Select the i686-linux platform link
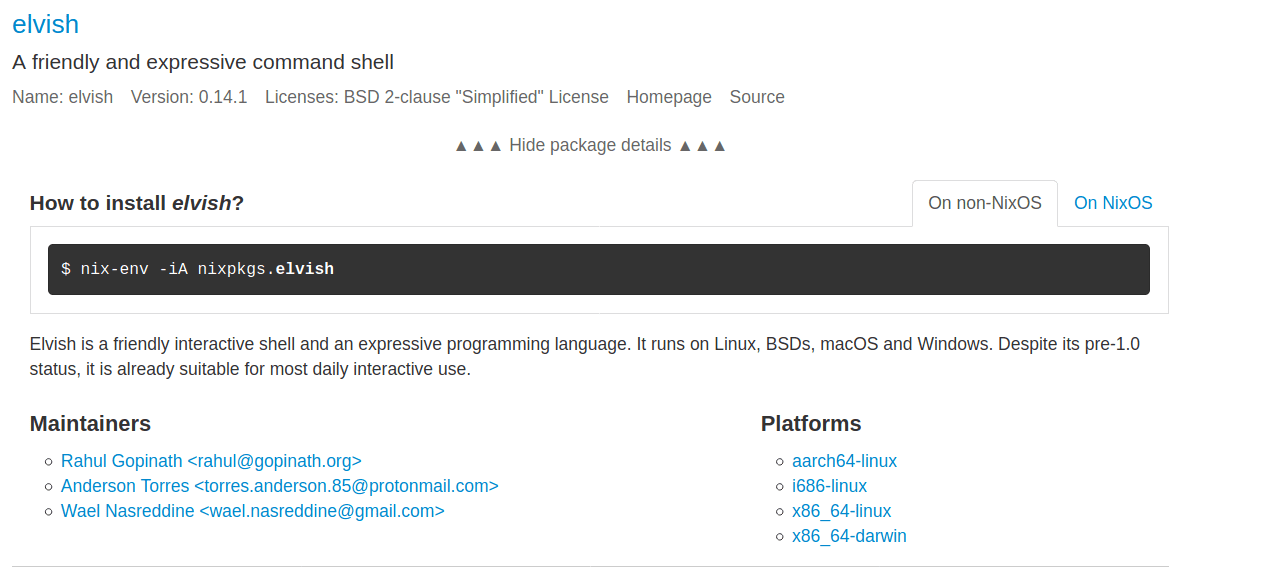 (x=829, y=486)
